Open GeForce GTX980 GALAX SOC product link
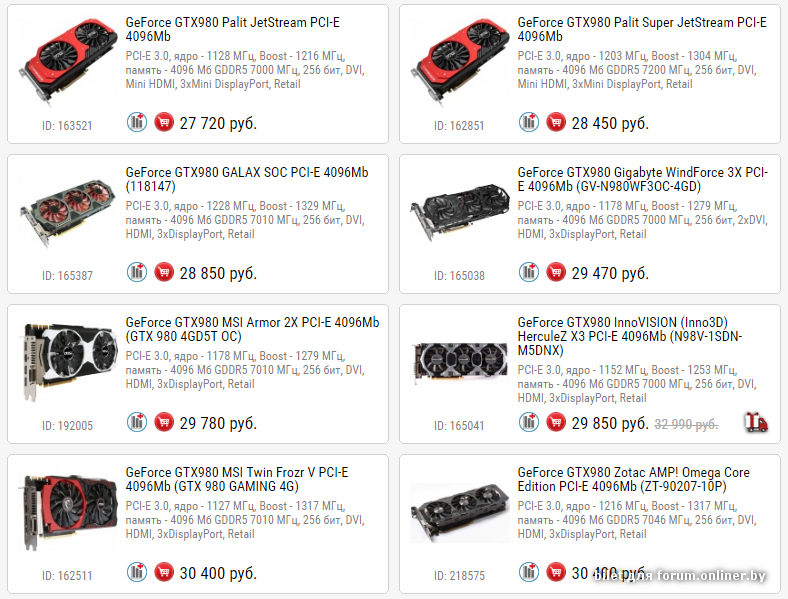This screenshot has height=599, width=788. pyautogui.click(x=247, y=179)
